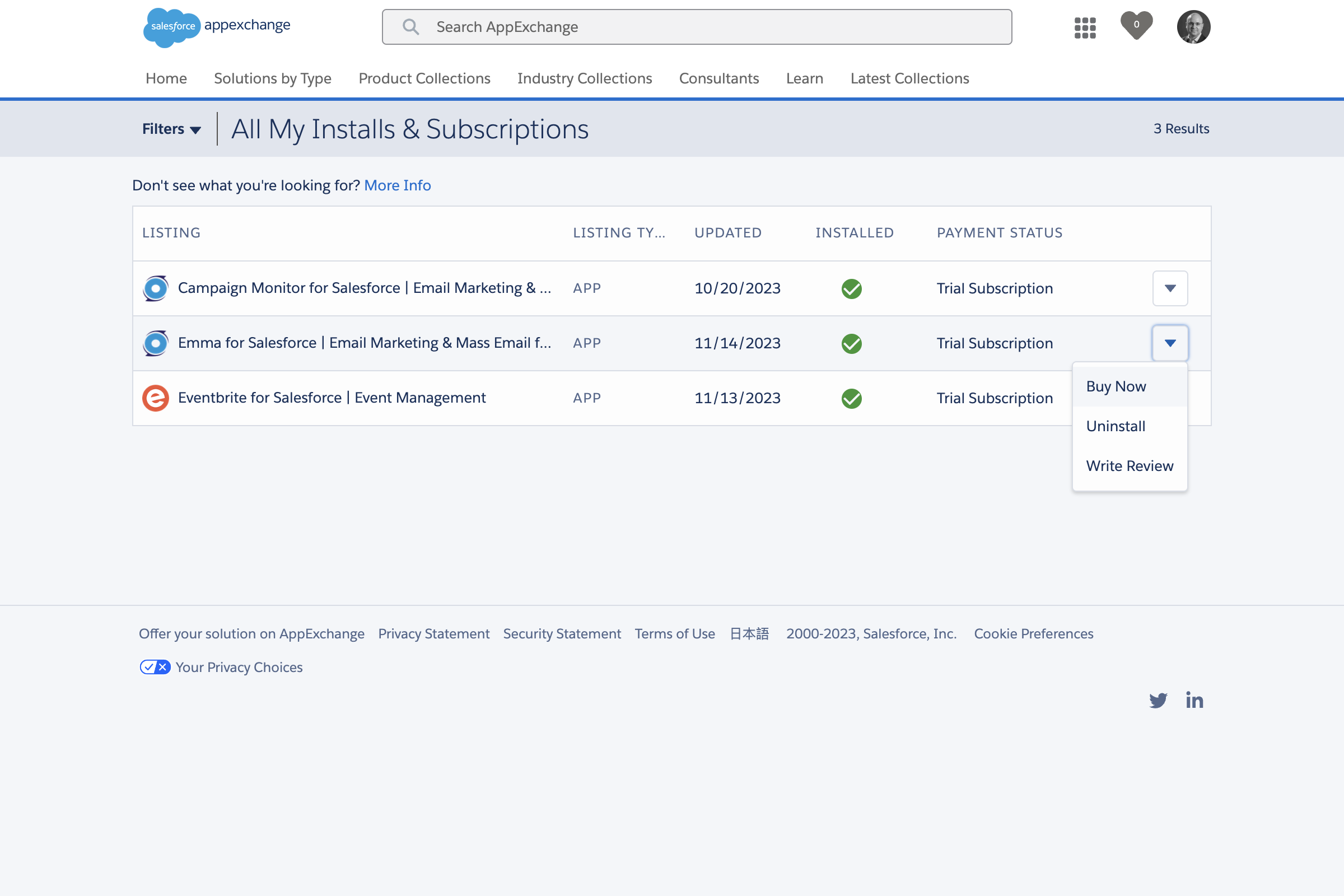
Task: Open the LinkedIn link in footer
Action: [x=1194, y=700]
